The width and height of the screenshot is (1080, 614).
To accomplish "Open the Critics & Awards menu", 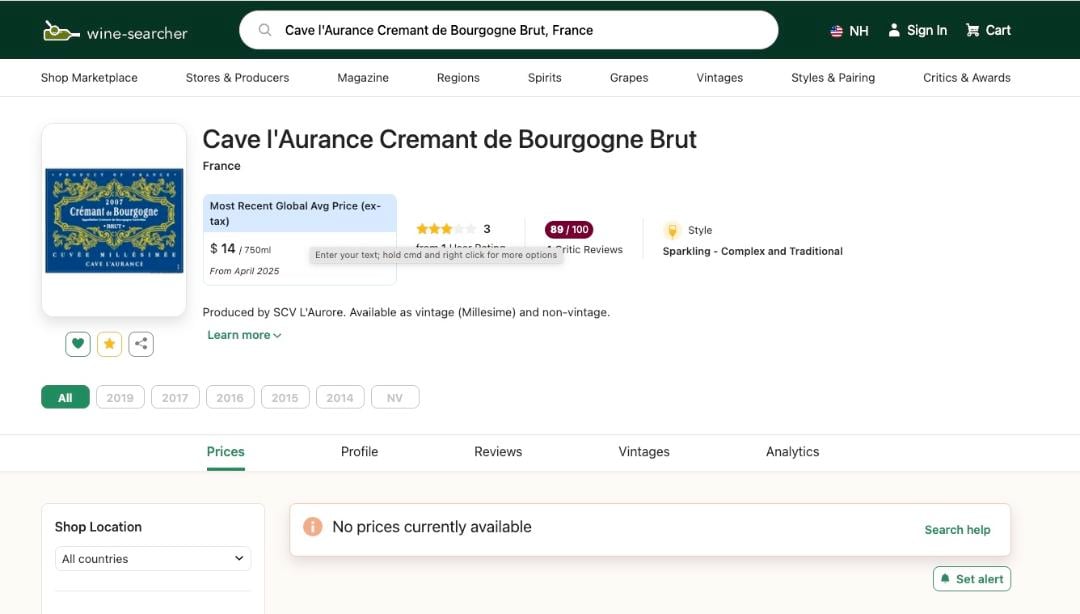I will pyautogui.click(x=967, y=78).
